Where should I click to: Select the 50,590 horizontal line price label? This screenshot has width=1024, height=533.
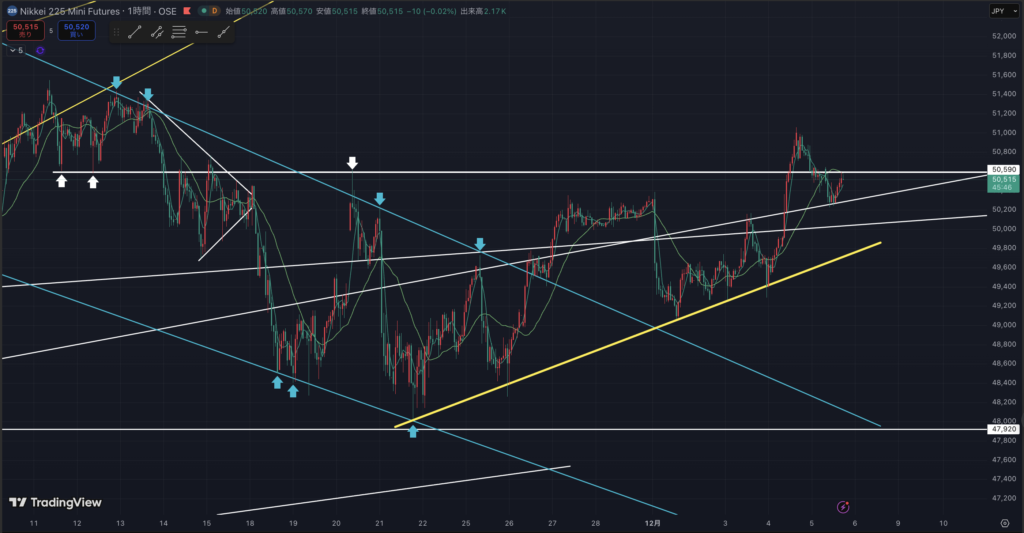[x=1002, y=170]
